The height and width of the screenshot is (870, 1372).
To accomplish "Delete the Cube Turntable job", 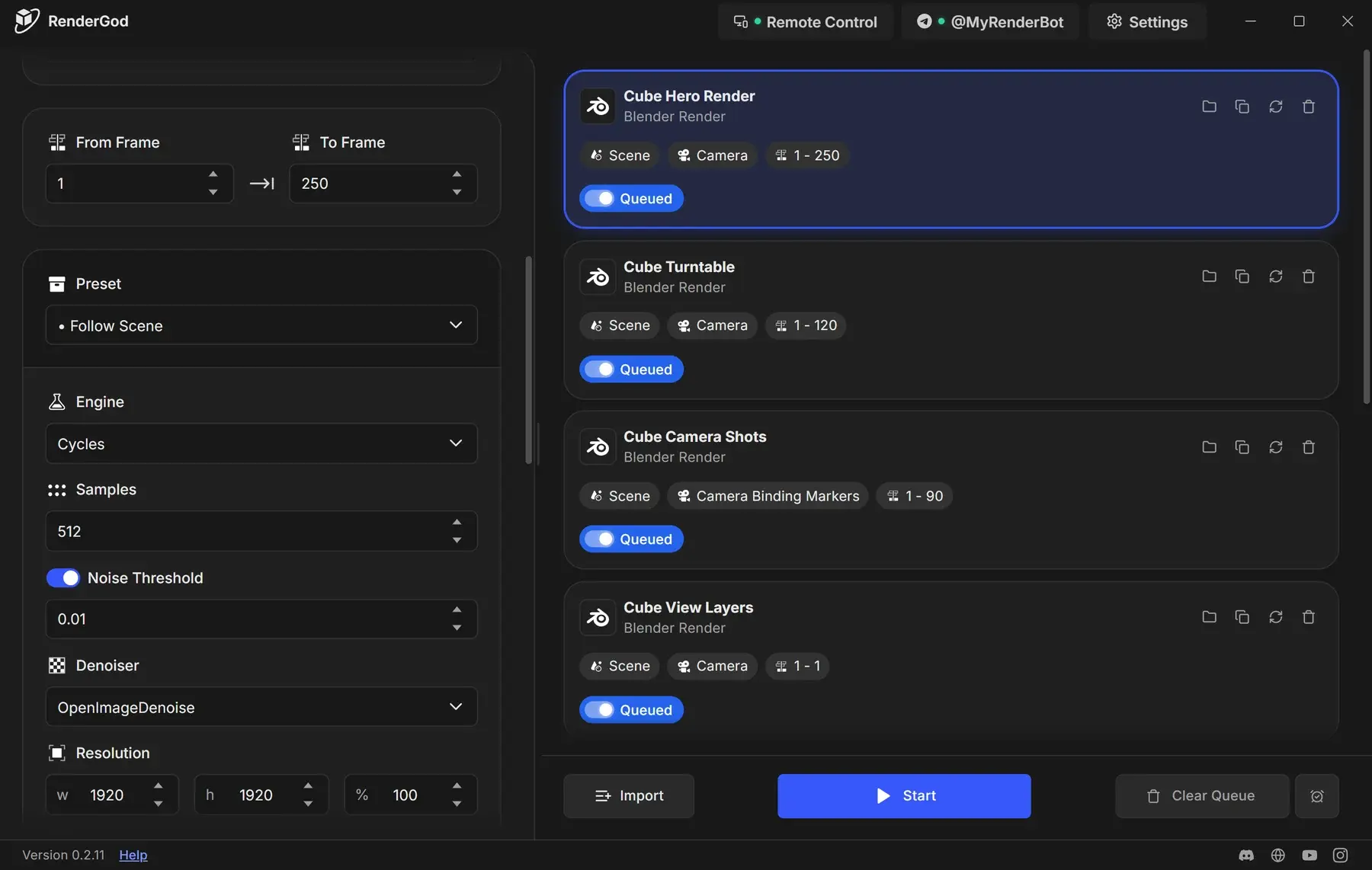I will coord(1309,277).
